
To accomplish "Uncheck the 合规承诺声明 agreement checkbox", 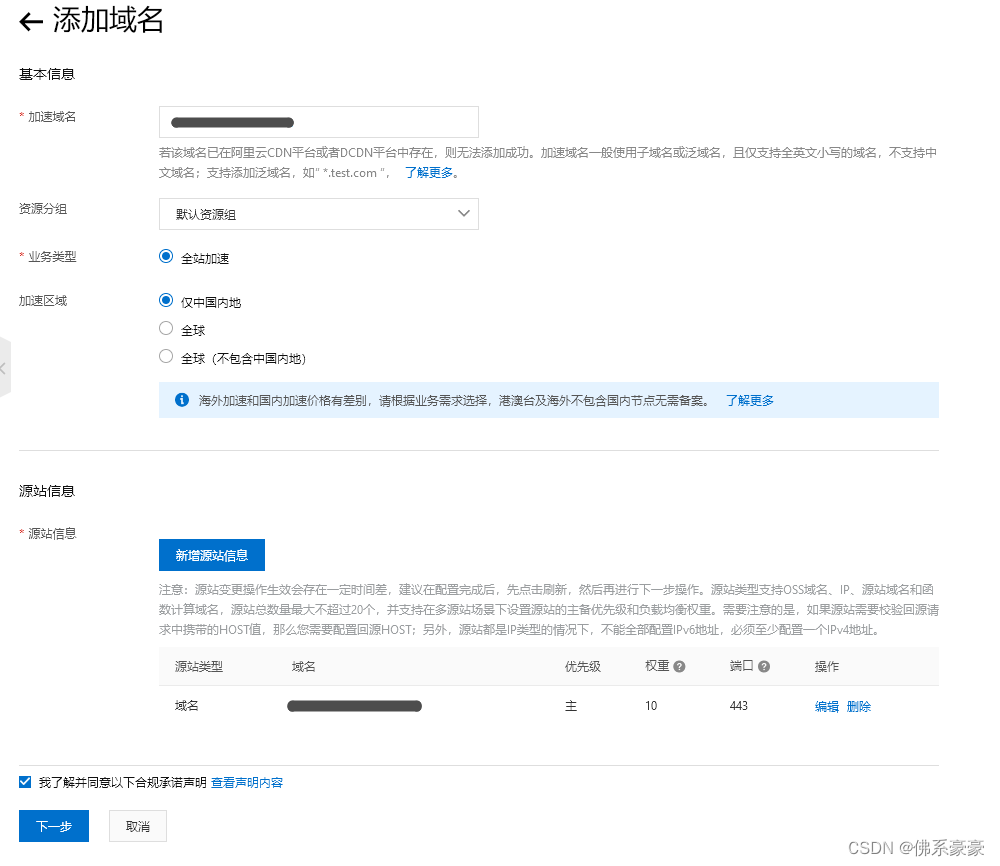I will pos(24,782).
